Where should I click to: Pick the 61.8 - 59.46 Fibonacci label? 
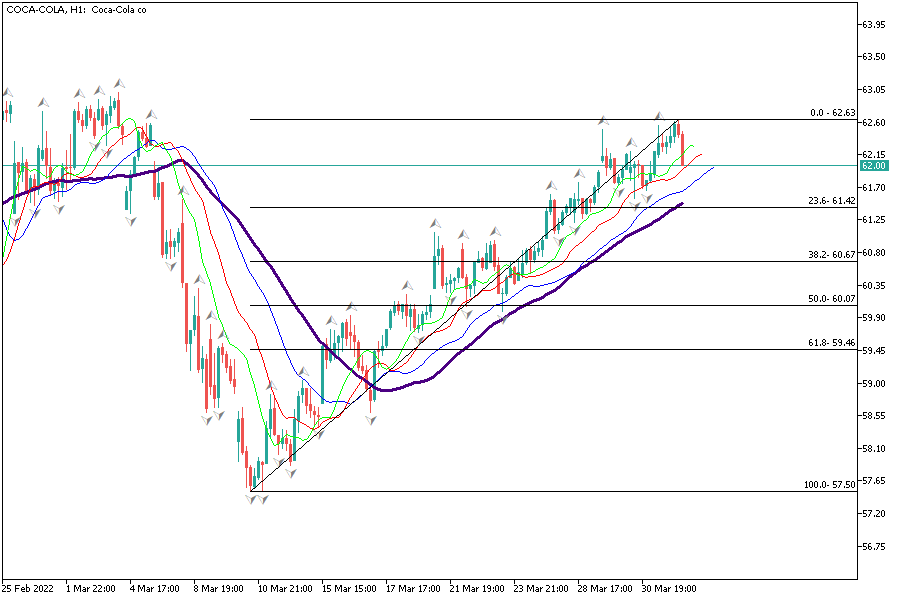831,343
